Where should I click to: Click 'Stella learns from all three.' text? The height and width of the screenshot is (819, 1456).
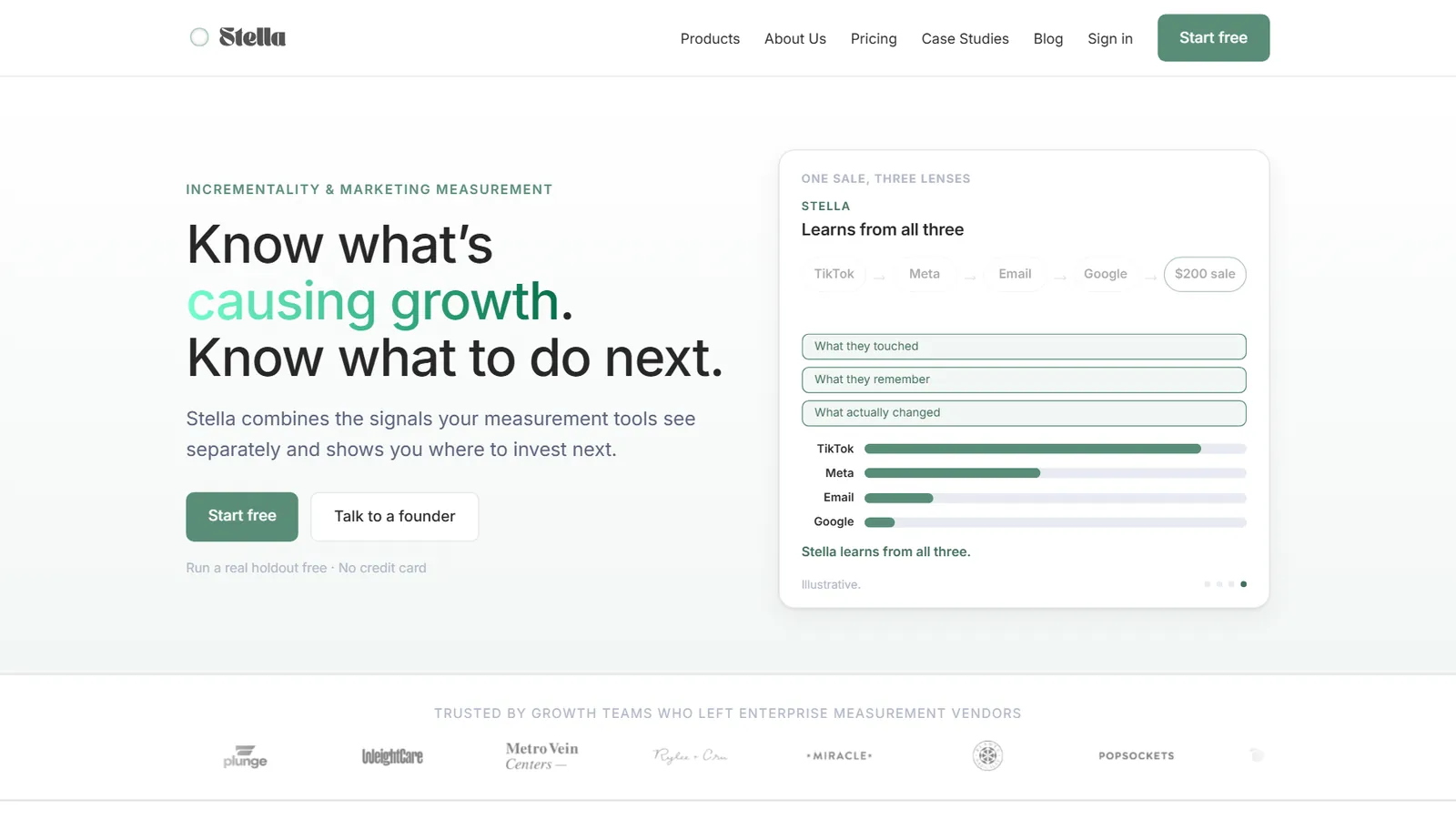pos(885,551)
